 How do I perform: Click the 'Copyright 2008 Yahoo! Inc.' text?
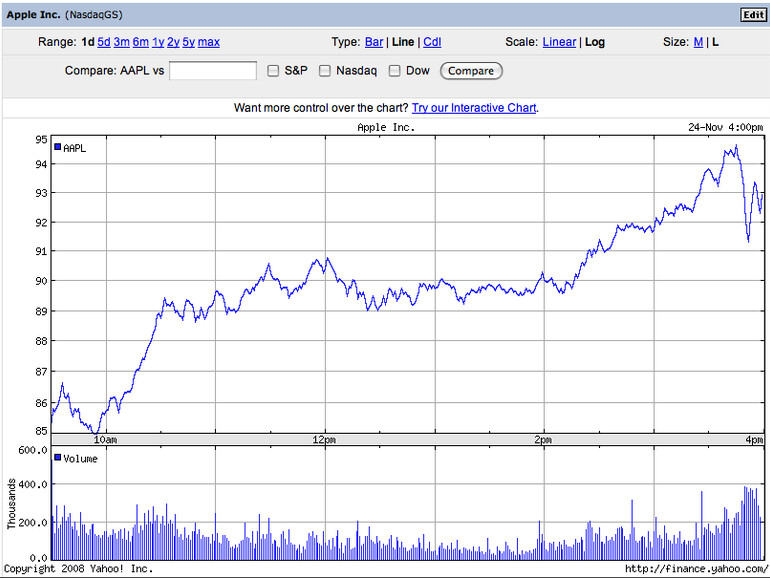pyautogui.click(x=79, y=569)
